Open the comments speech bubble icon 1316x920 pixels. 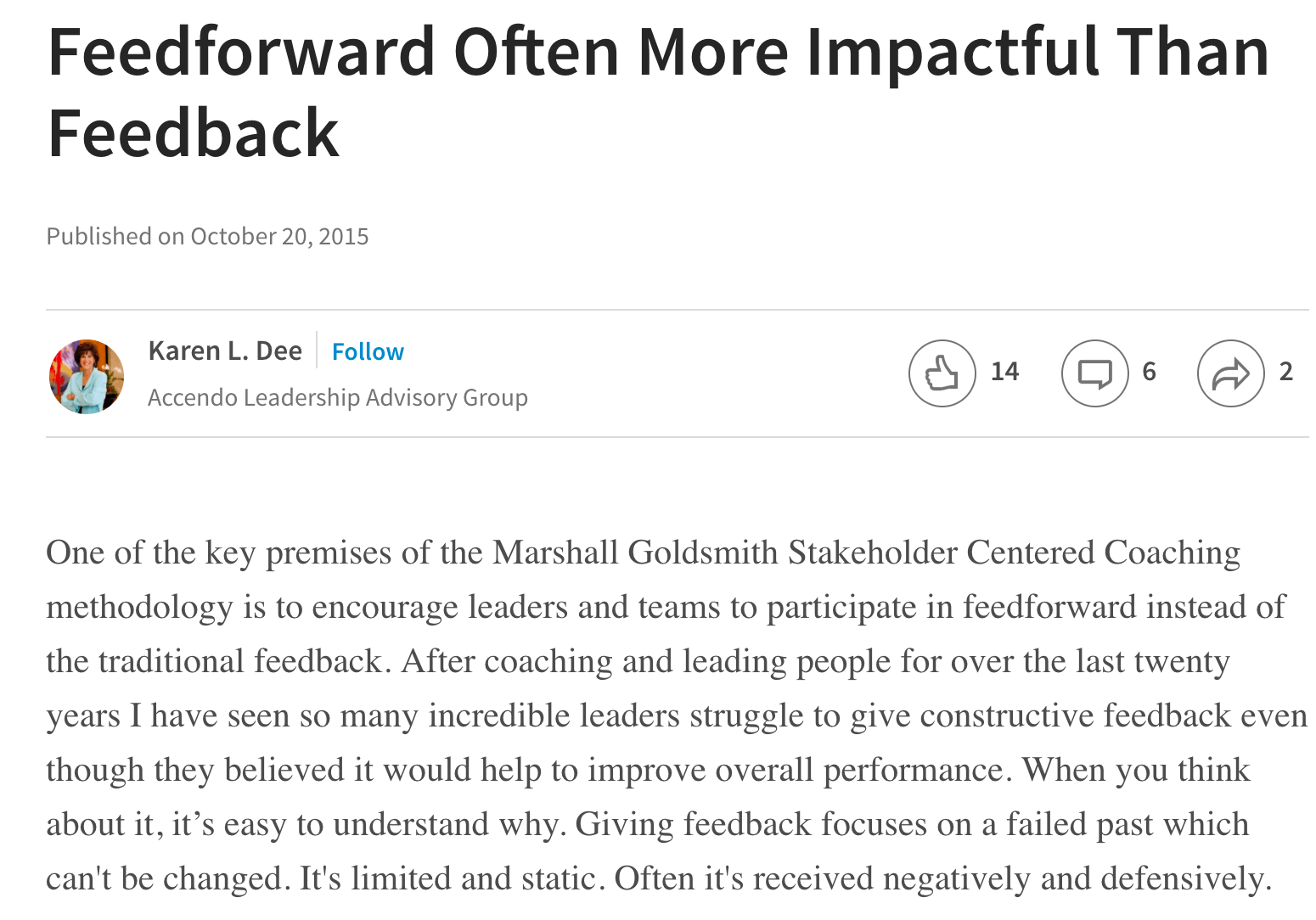[1094, 373]
